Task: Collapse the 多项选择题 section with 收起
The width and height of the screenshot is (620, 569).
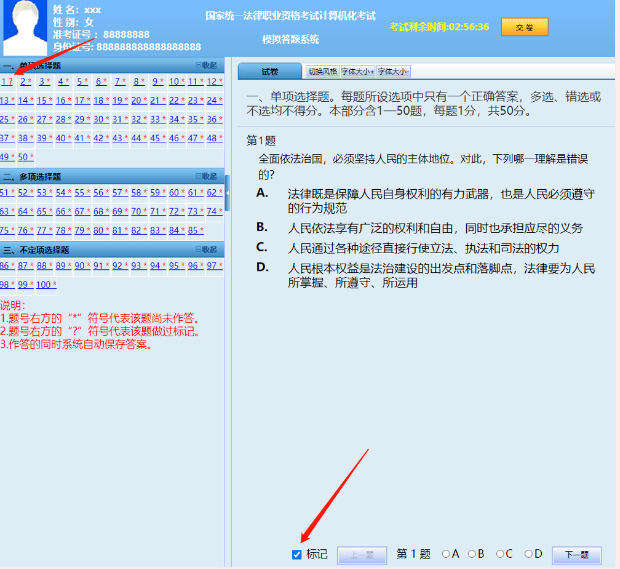Action: point(206,176)
